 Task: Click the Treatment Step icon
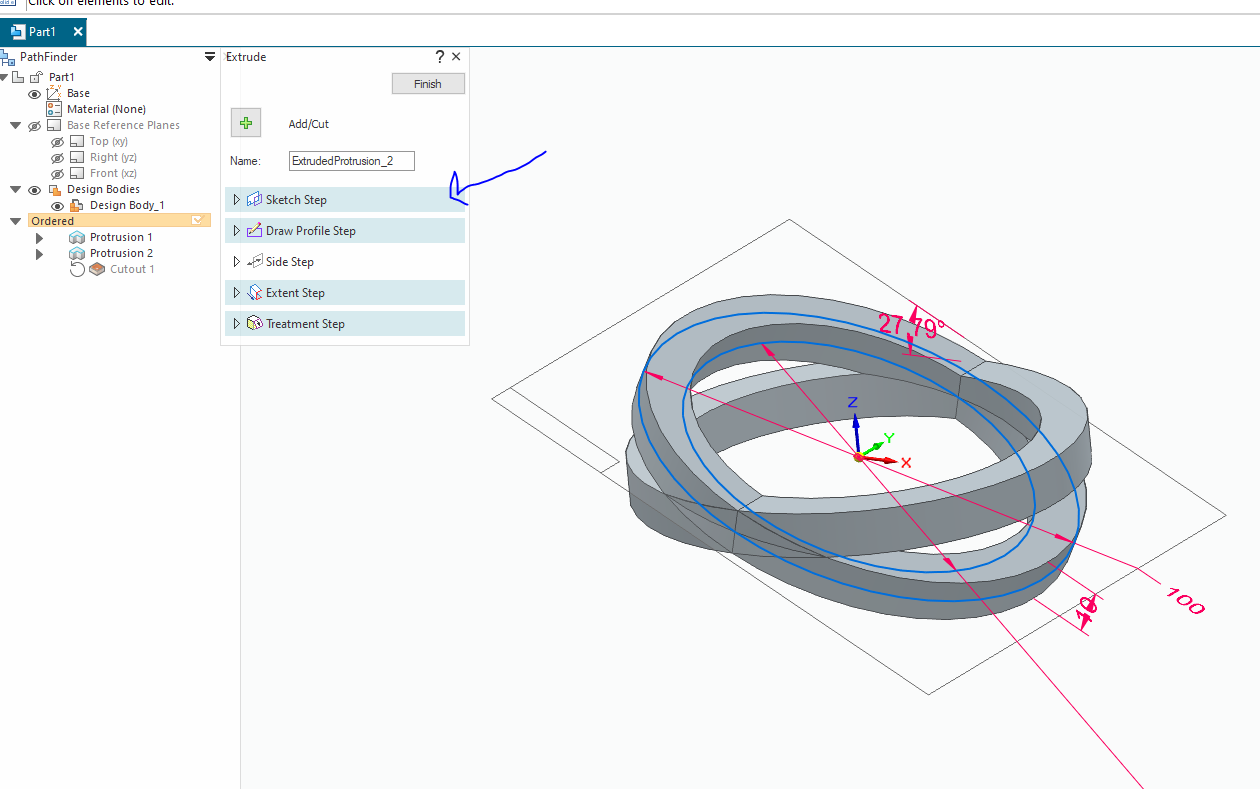254,324
